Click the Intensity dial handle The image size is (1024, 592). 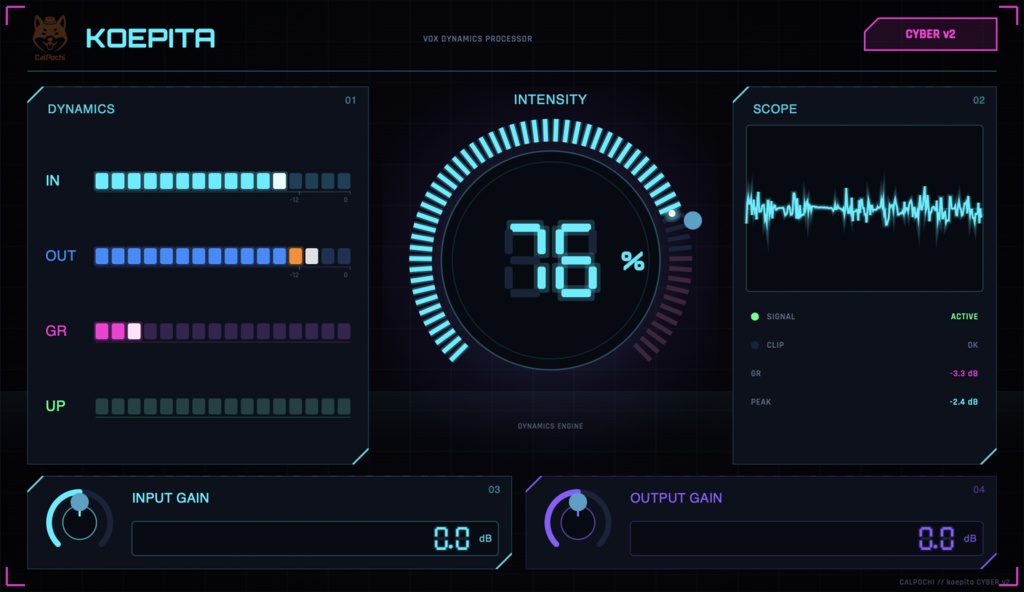pyautogui.click(x=692, y=220)
